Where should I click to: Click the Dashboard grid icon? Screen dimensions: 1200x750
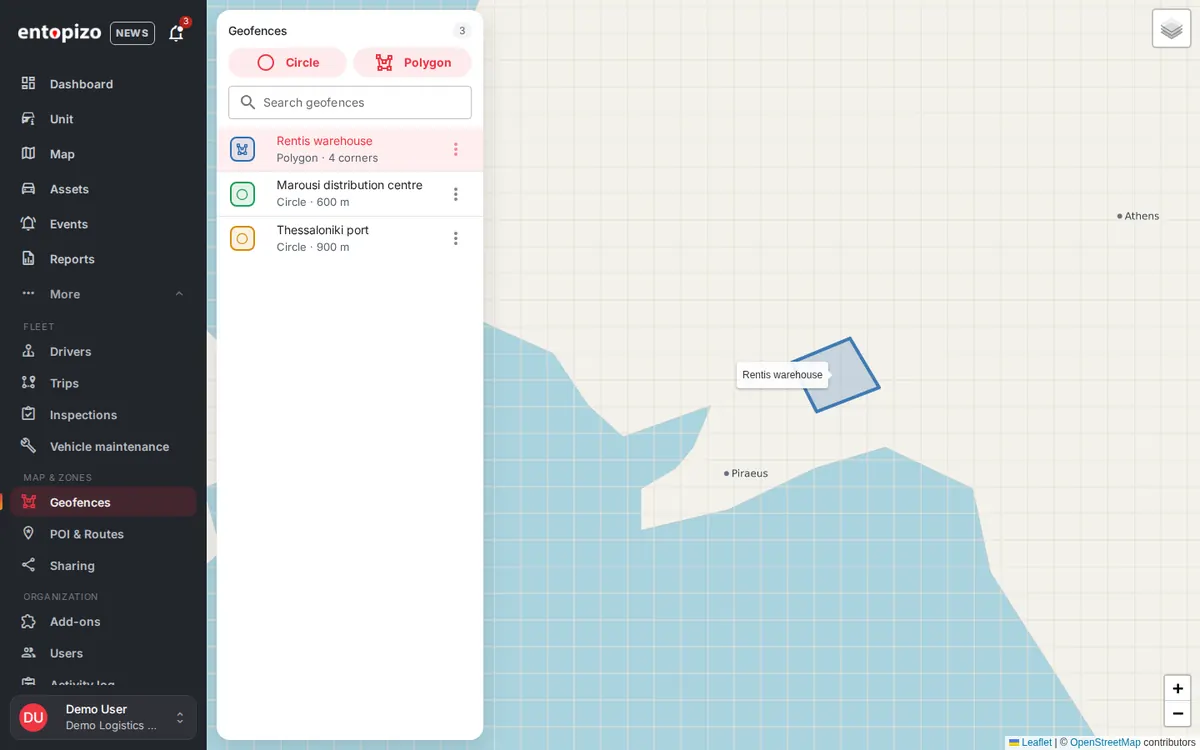point(28,84)
